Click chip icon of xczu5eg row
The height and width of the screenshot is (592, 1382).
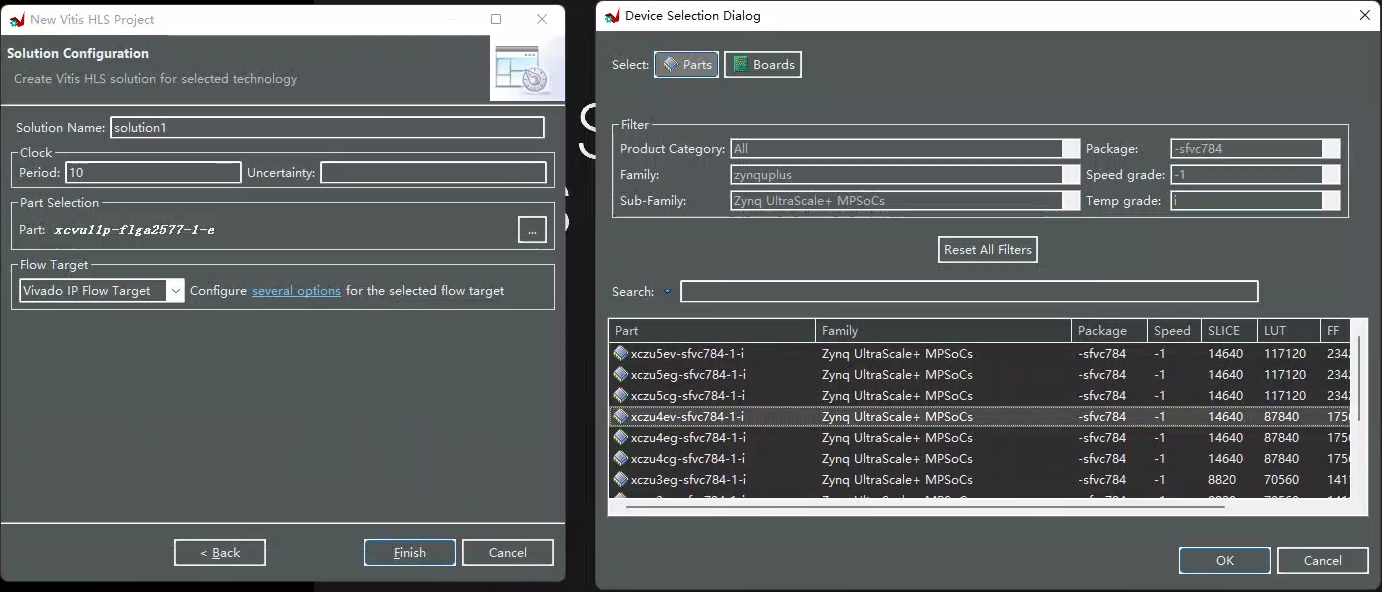tap(621, 375)
